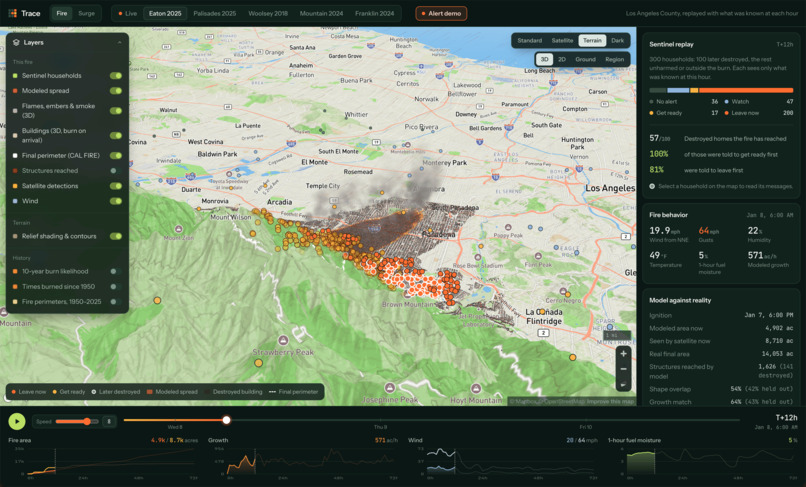Toggle Modeled spread layer switch
Viewport: 806px width, 487px height.
[116, 91]
